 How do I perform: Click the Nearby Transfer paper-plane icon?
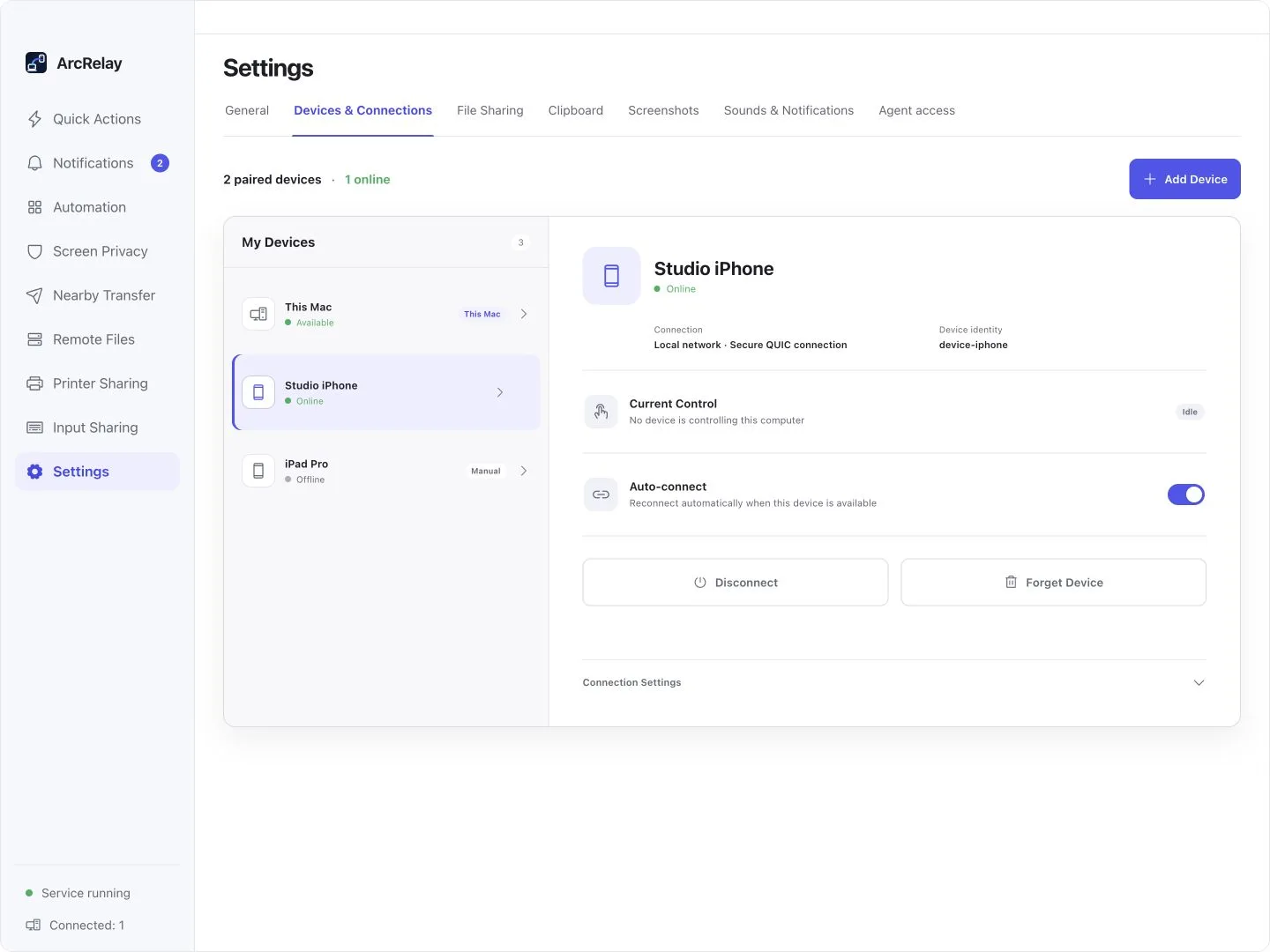point(34,295)
